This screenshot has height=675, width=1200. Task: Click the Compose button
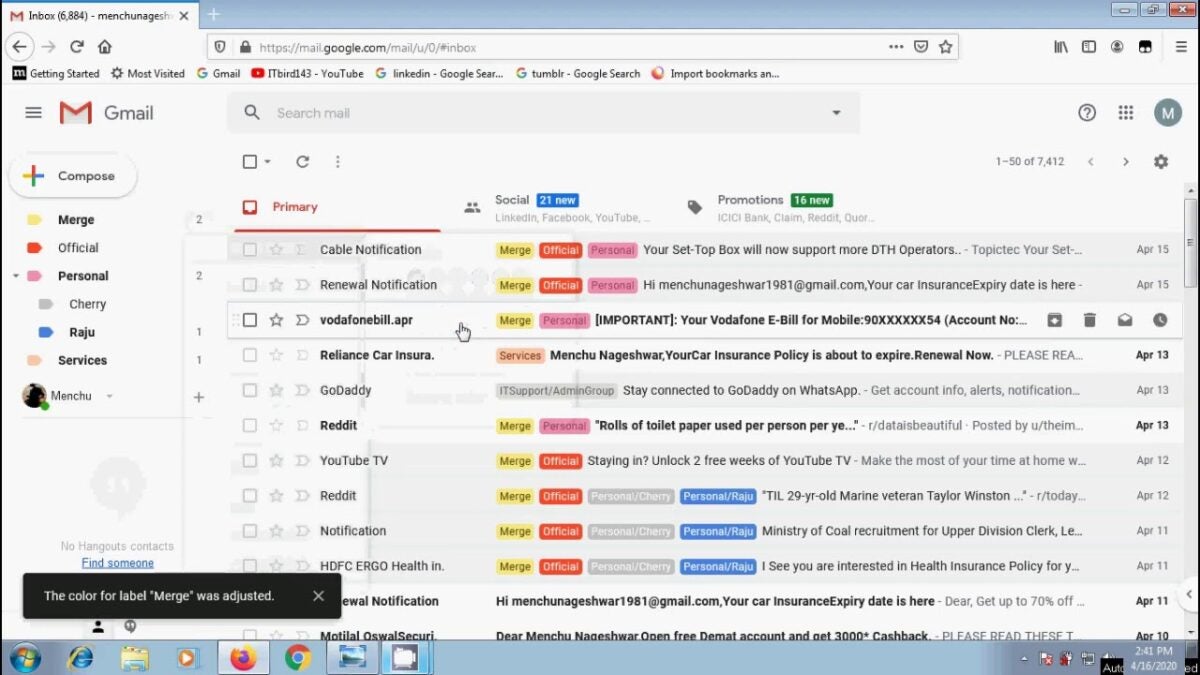tap(73, 176)
